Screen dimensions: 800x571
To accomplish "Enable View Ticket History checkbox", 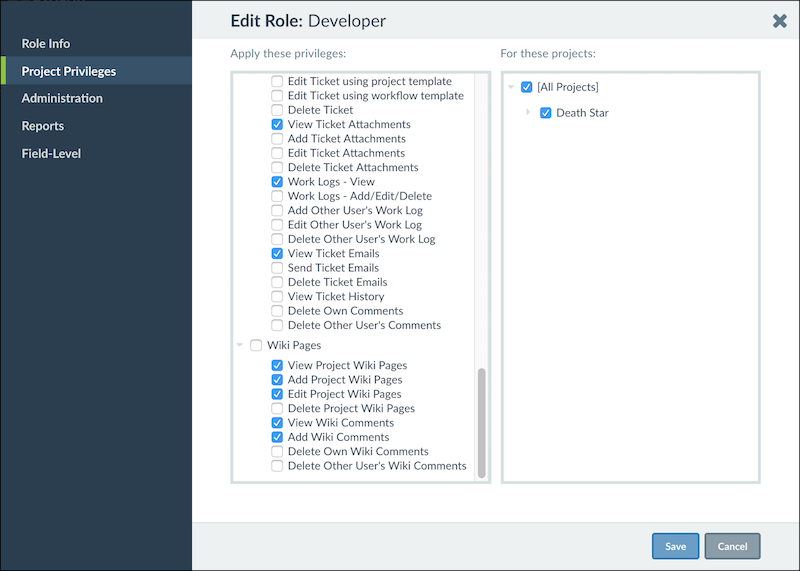I will [x=277, y=296].
